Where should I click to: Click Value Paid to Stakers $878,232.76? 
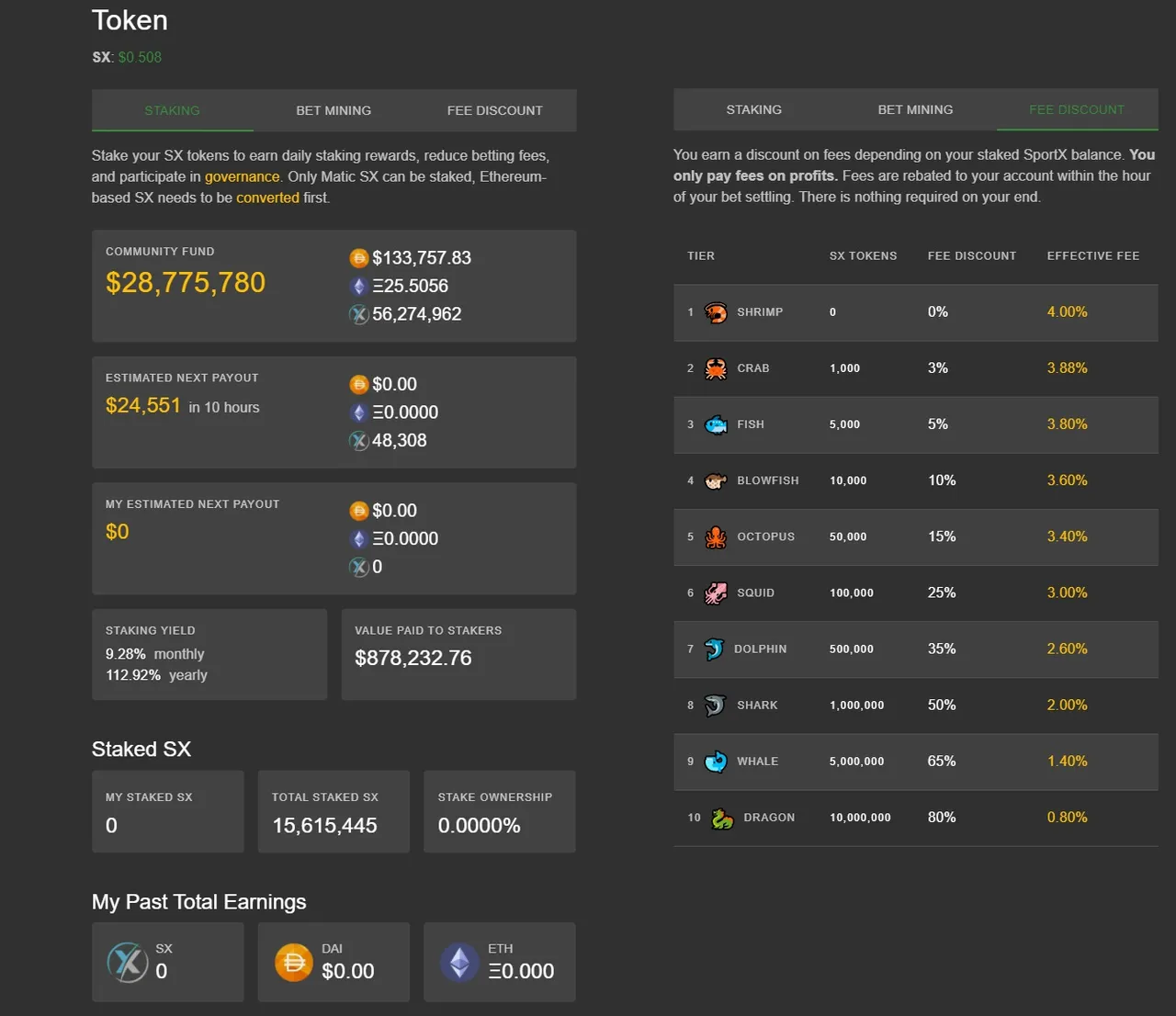[413, 658]
